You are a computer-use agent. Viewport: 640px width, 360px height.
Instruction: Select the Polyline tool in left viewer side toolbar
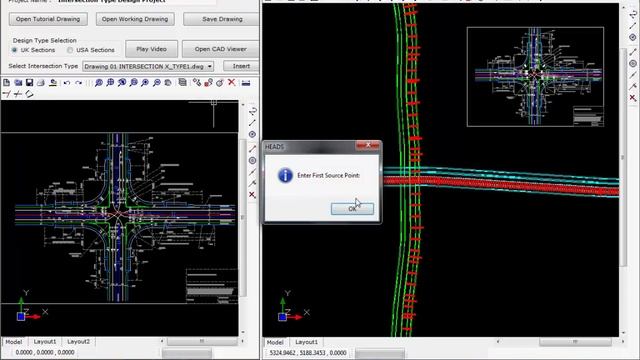[252, 111]
